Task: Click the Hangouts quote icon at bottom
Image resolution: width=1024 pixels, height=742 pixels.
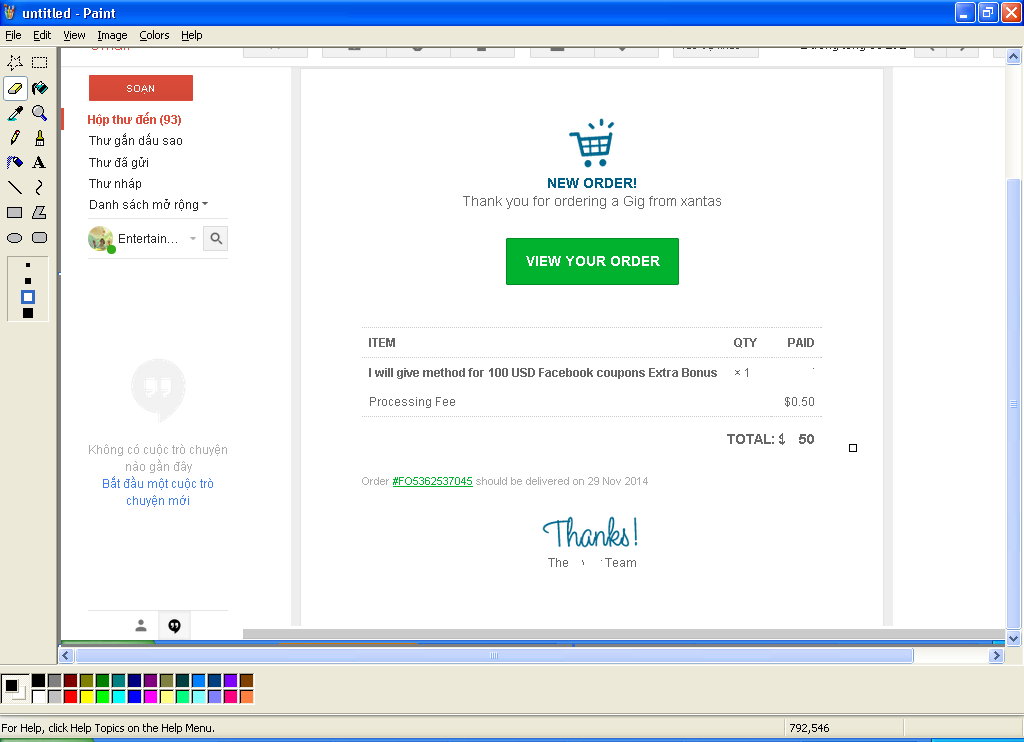Action: (x=174, y=626)
